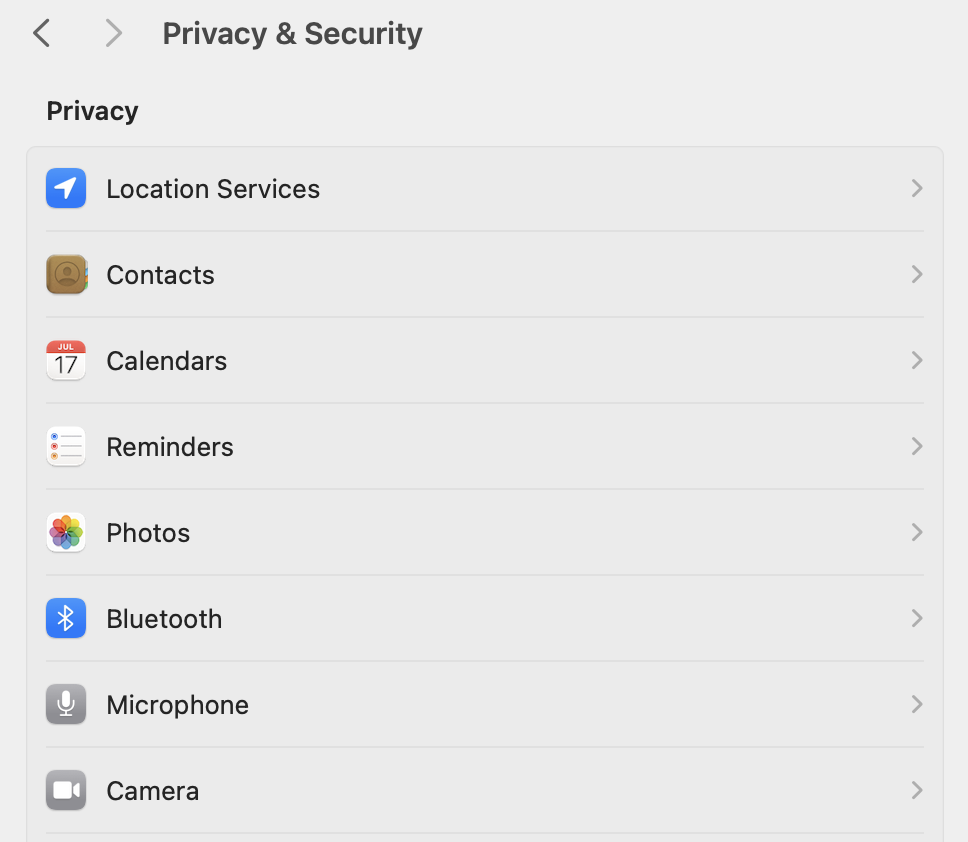Image resolution: width=968 pixels, height=842 pixels.
Task: Open the Contacts privacy settings
Action: (484, 274)
